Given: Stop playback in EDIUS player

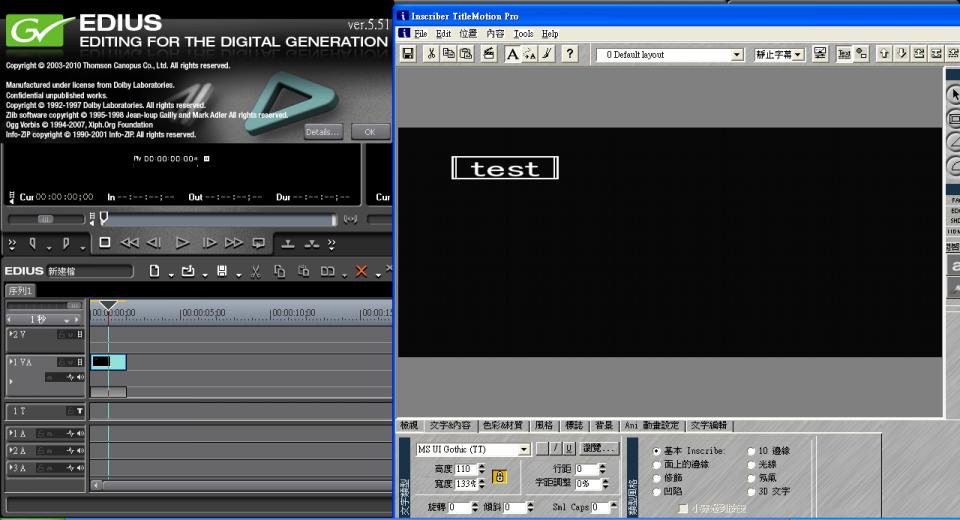Looking at the screenshot, I should (x=105, y=243).
